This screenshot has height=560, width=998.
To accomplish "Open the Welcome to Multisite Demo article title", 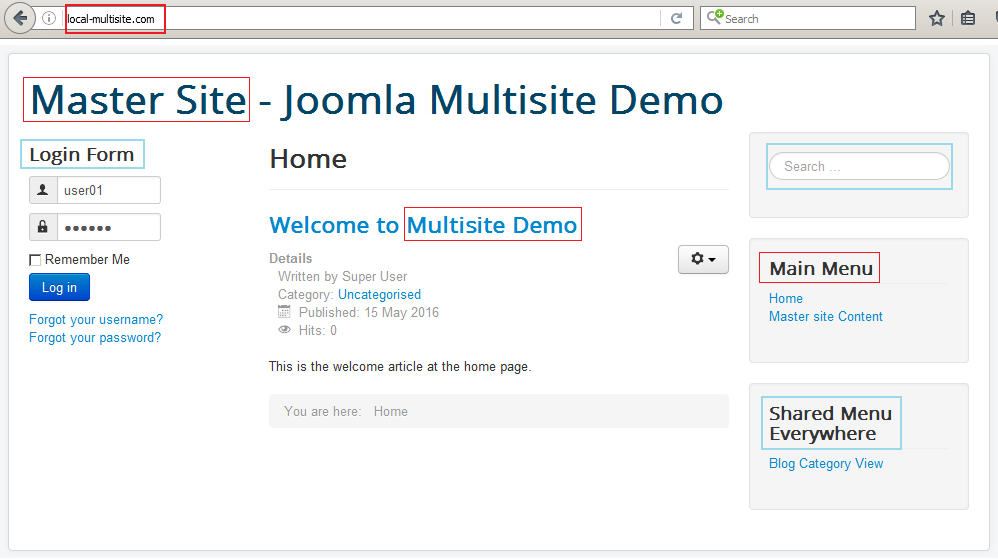I will click(424, 225).
